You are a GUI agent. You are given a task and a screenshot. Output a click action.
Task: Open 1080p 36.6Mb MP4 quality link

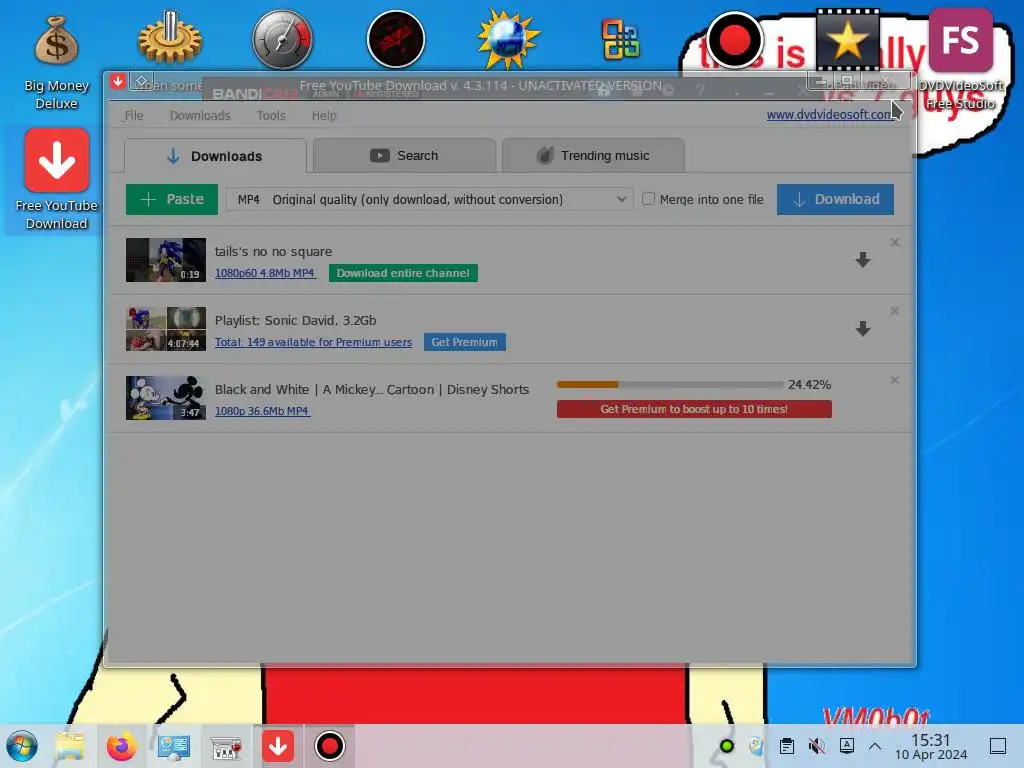[262, 411]
